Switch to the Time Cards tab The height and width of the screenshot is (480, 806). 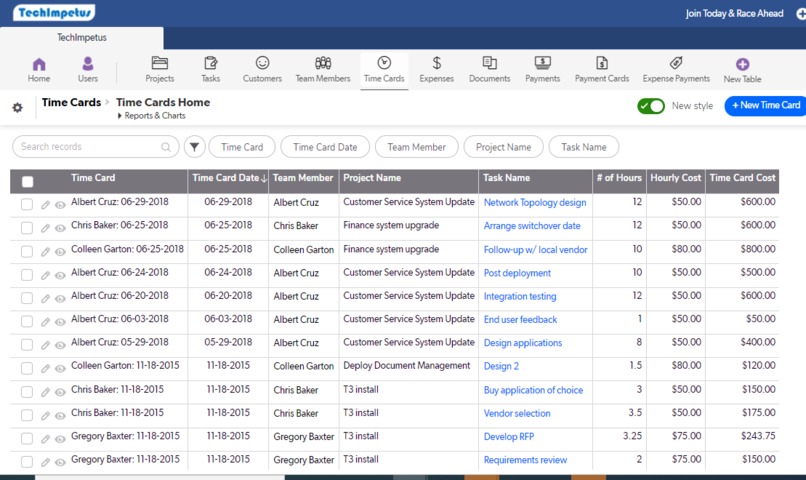pos(384,70)
